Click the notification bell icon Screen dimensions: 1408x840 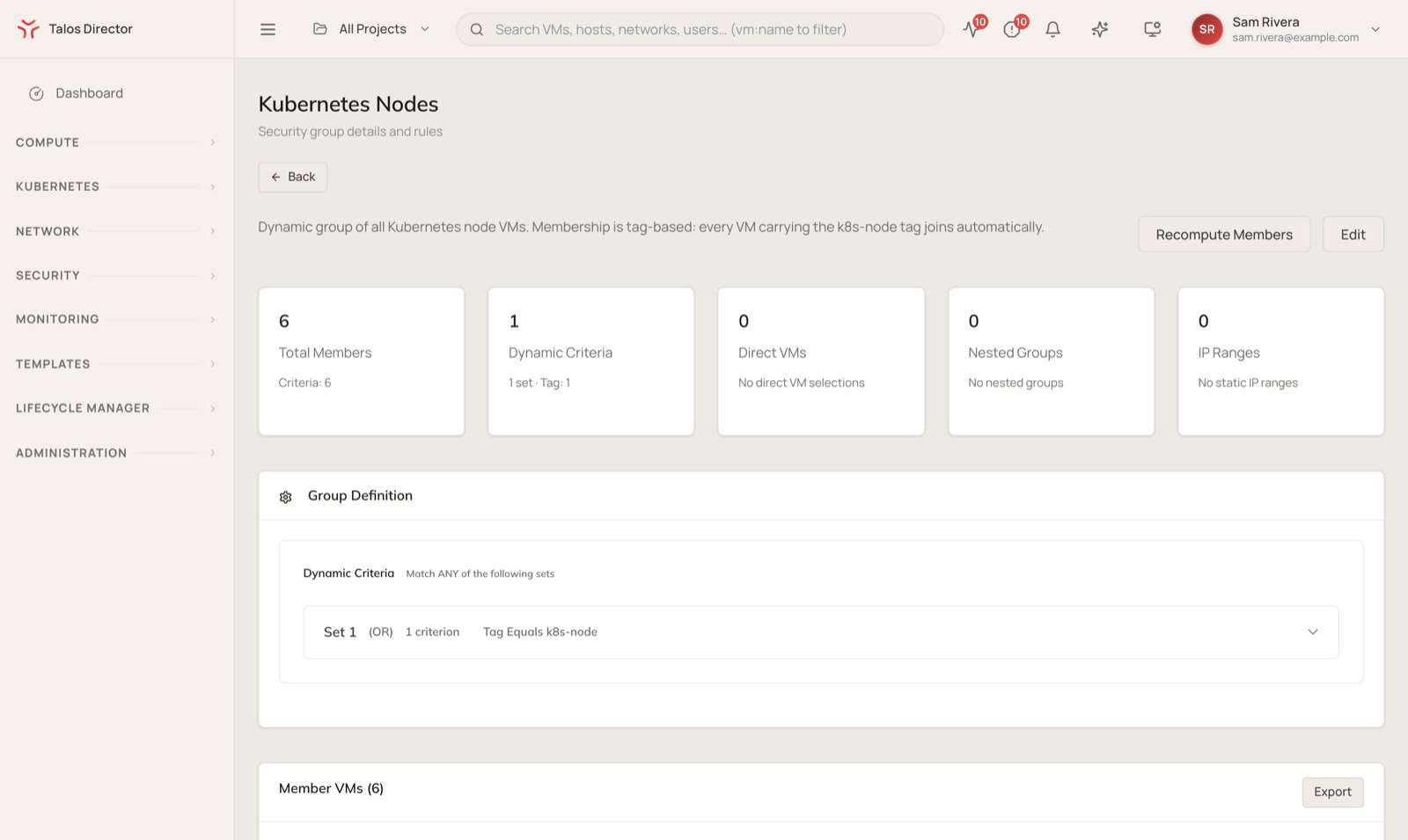pos(1052,29)
